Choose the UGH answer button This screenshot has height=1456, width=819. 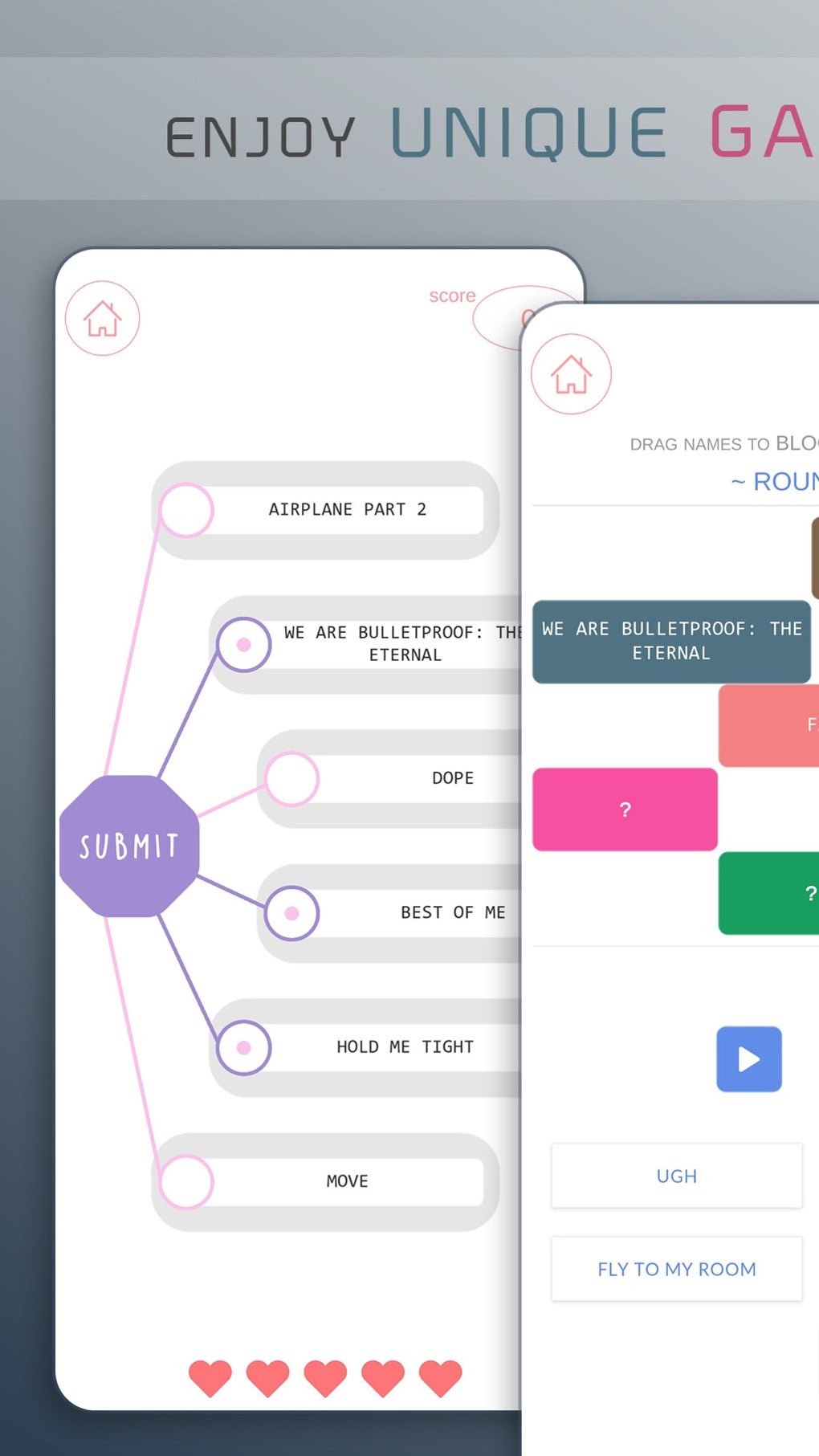coord(676,1176)
